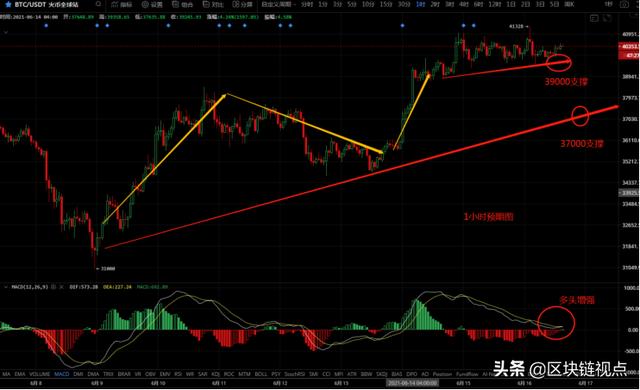Open the symbol search magnifier icon
This screenshot has height=390, width=640.
tap(98, 4)
